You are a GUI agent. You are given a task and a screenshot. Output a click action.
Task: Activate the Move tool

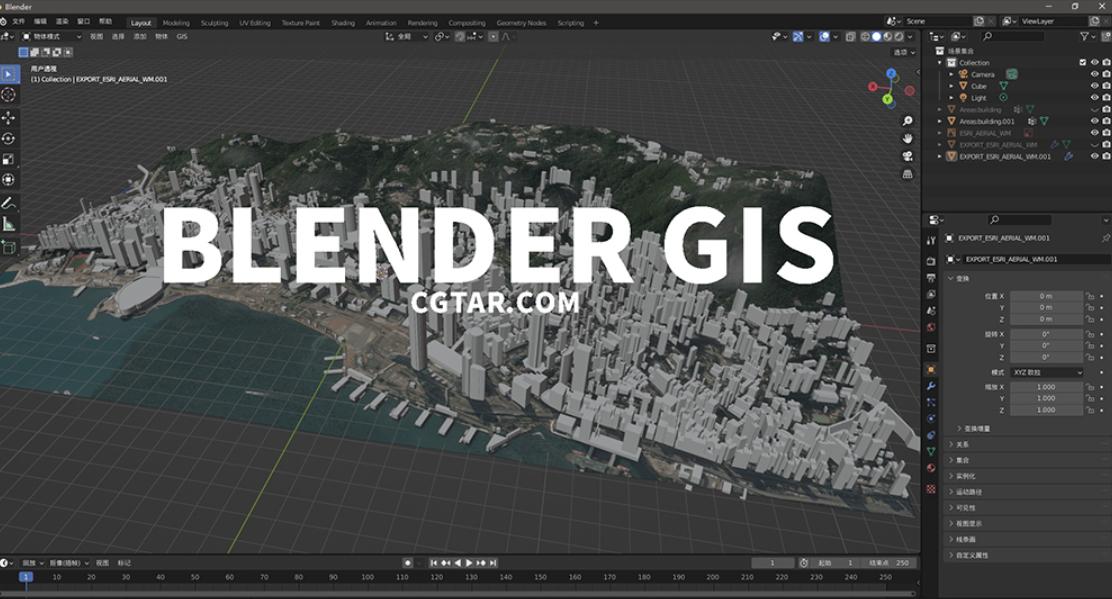[9, 117]
